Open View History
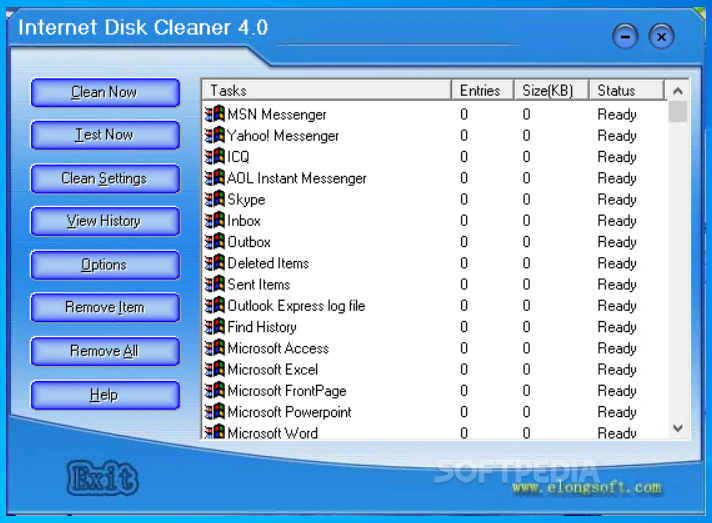712x523 pixels. coord(105,221)
